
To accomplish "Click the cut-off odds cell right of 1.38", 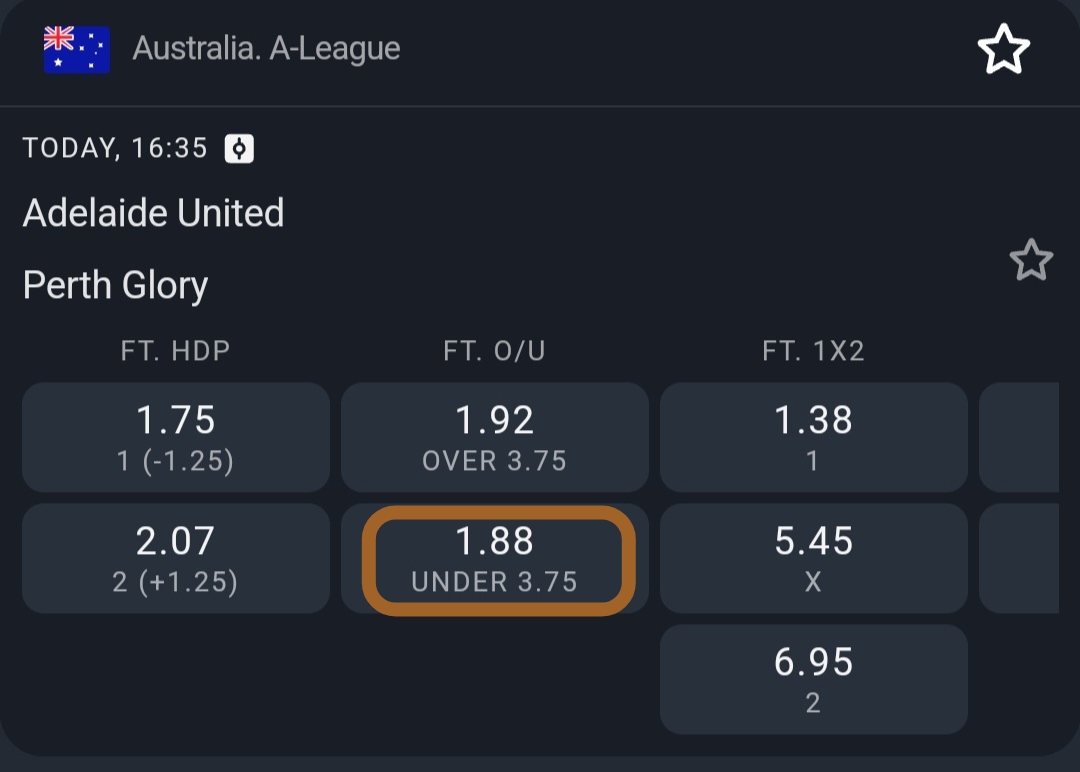I will [1018, 437].
